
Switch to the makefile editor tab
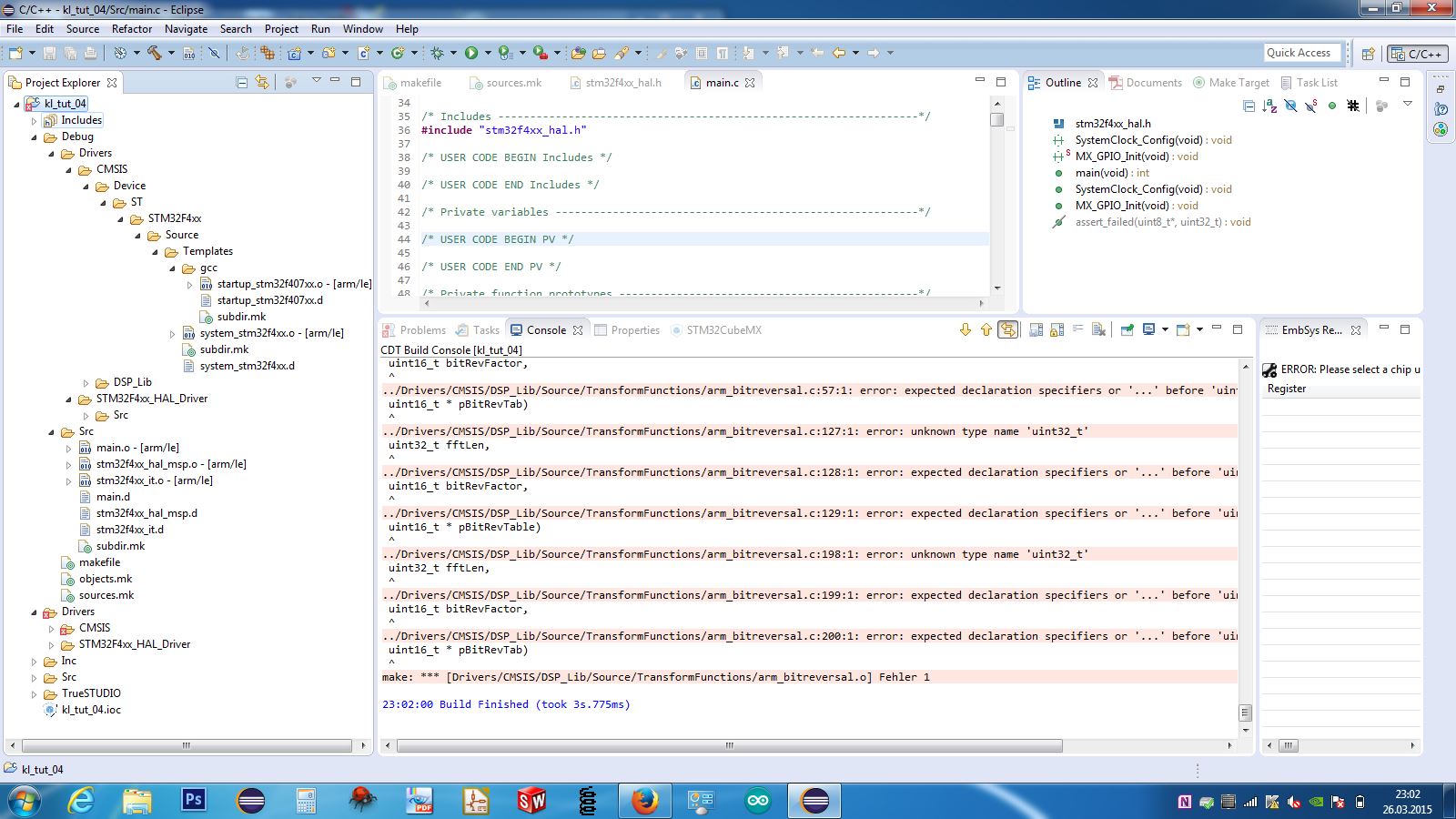point(412,82)
